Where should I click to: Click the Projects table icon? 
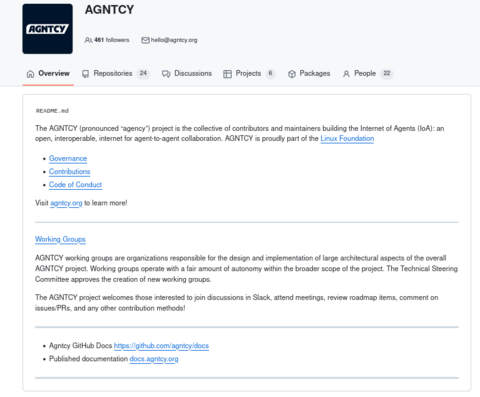(x=227, y=74)
